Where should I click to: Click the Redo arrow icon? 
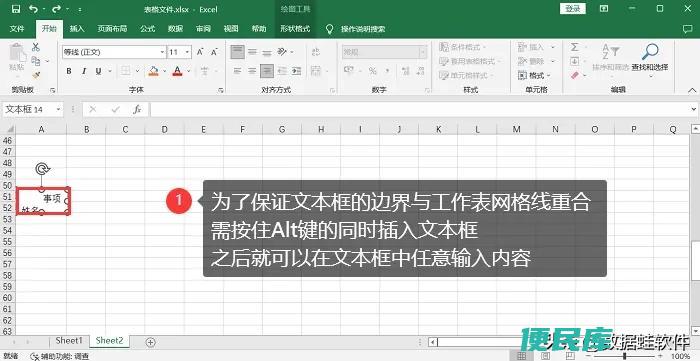pyautogui.click(x=56, y=9)
